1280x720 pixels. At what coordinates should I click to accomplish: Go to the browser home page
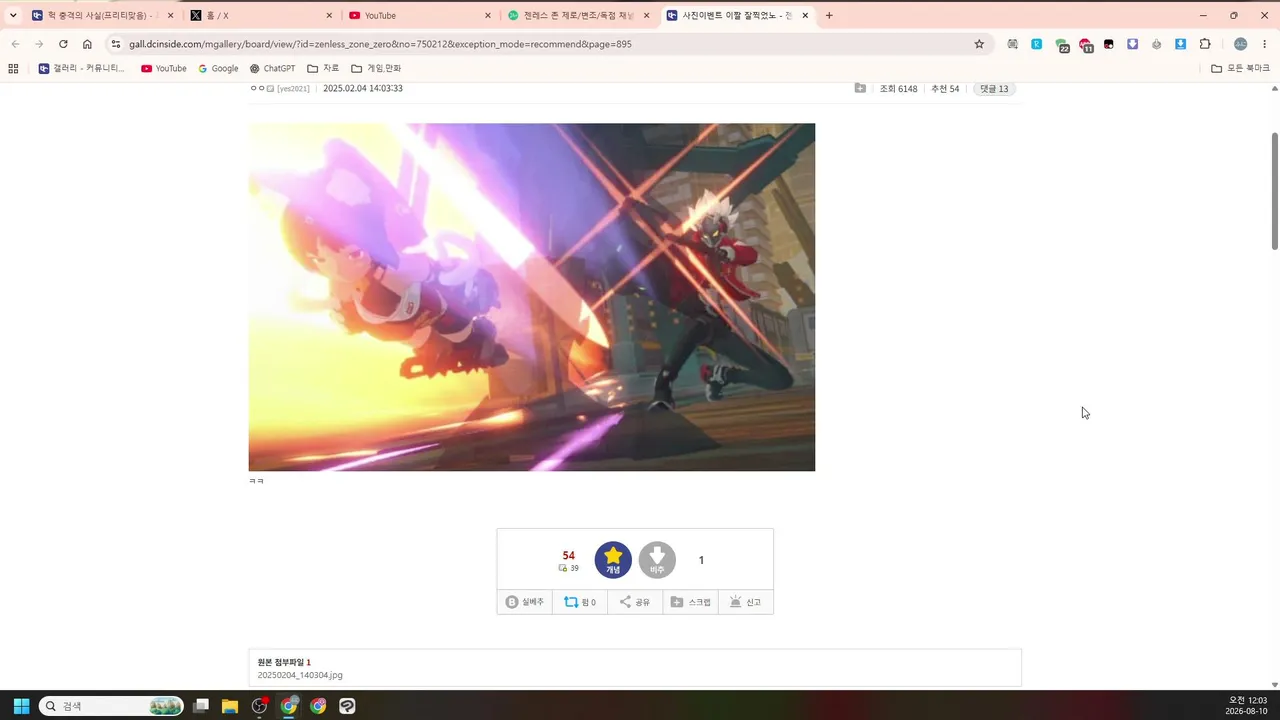click(x=87, y=44)
